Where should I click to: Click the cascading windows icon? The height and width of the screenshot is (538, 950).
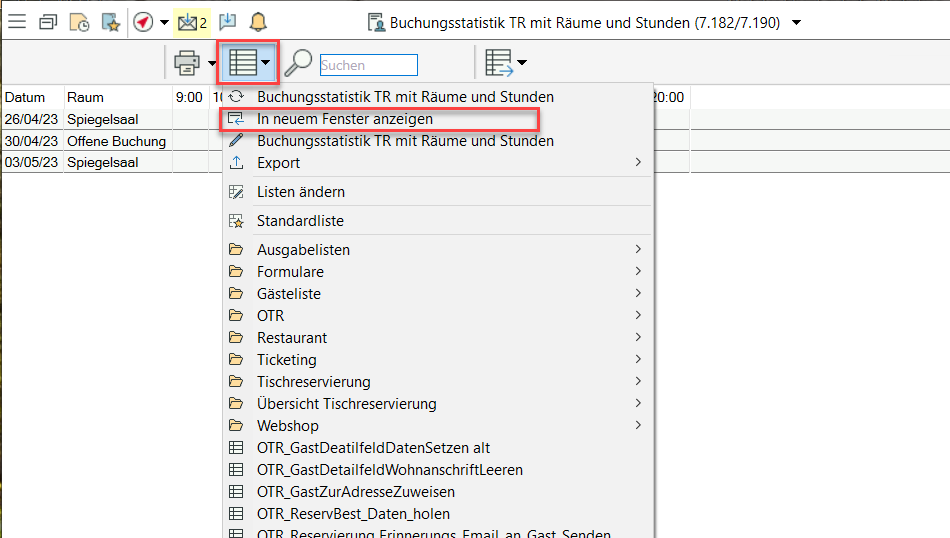point(48,22)
